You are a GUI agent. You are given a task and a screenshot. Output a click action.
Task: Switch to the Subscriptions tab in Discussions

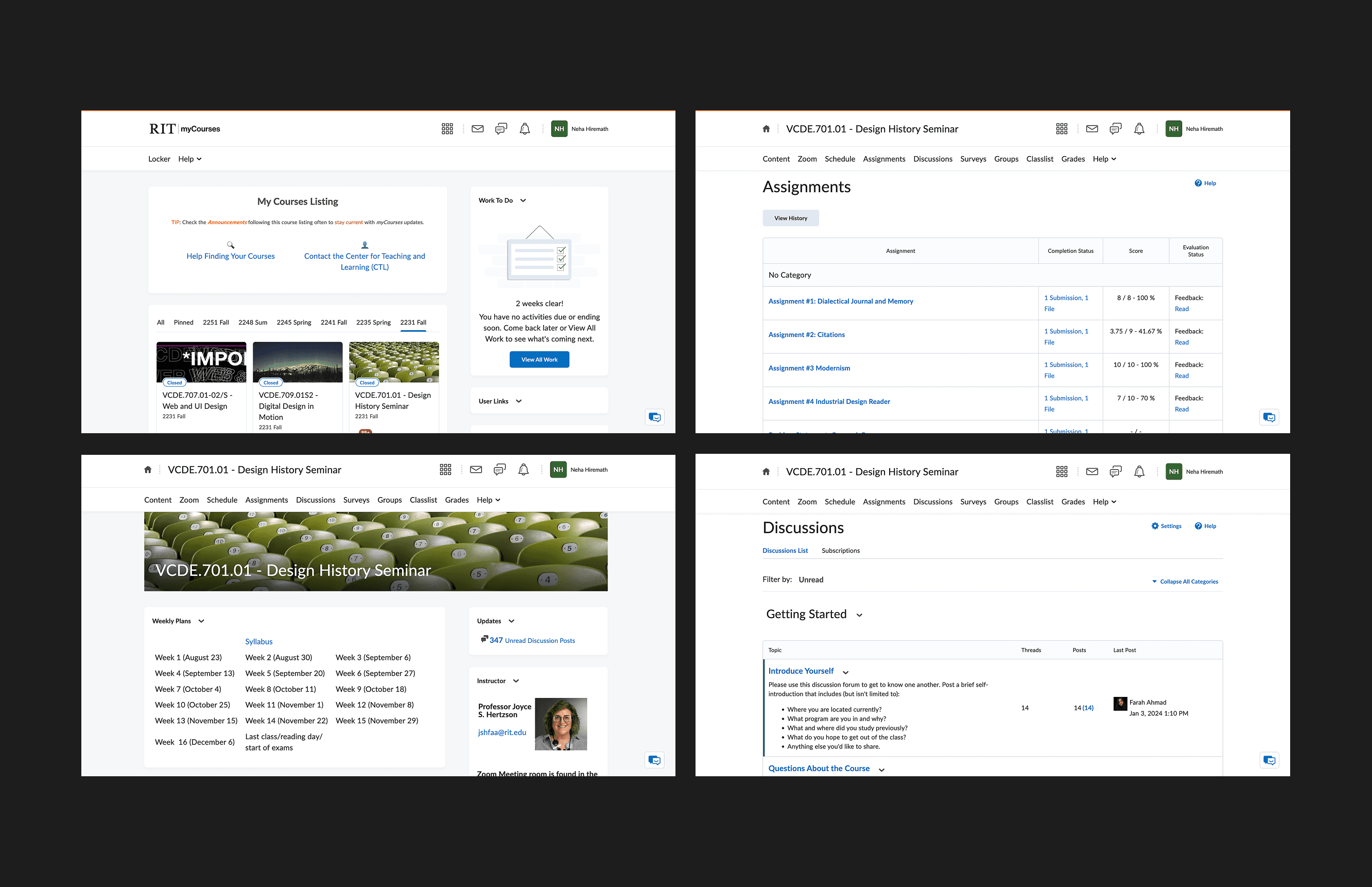pos(840,551)
